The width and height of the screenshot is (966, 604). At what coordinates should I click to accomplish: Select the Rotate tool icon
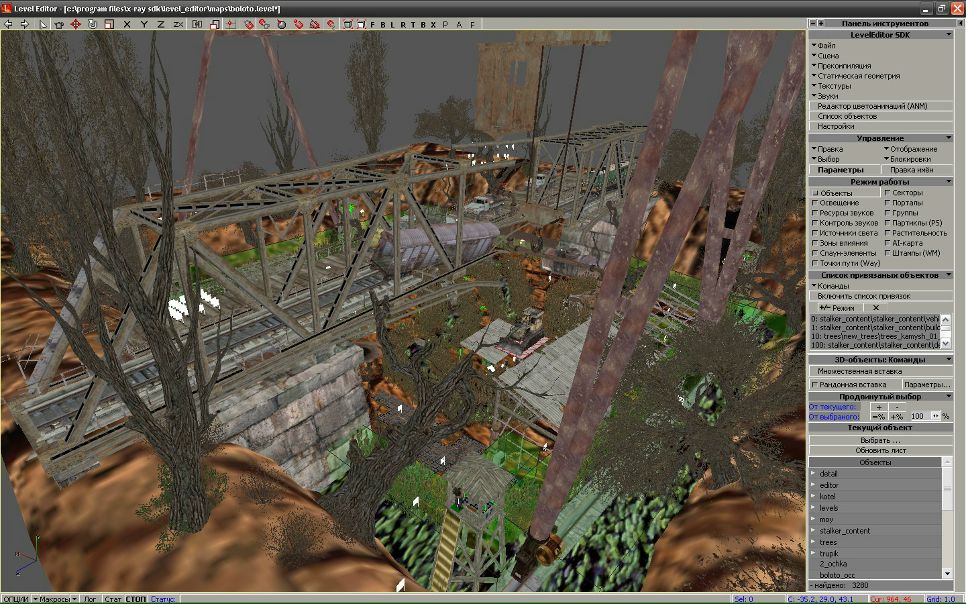tap(92, 23)
